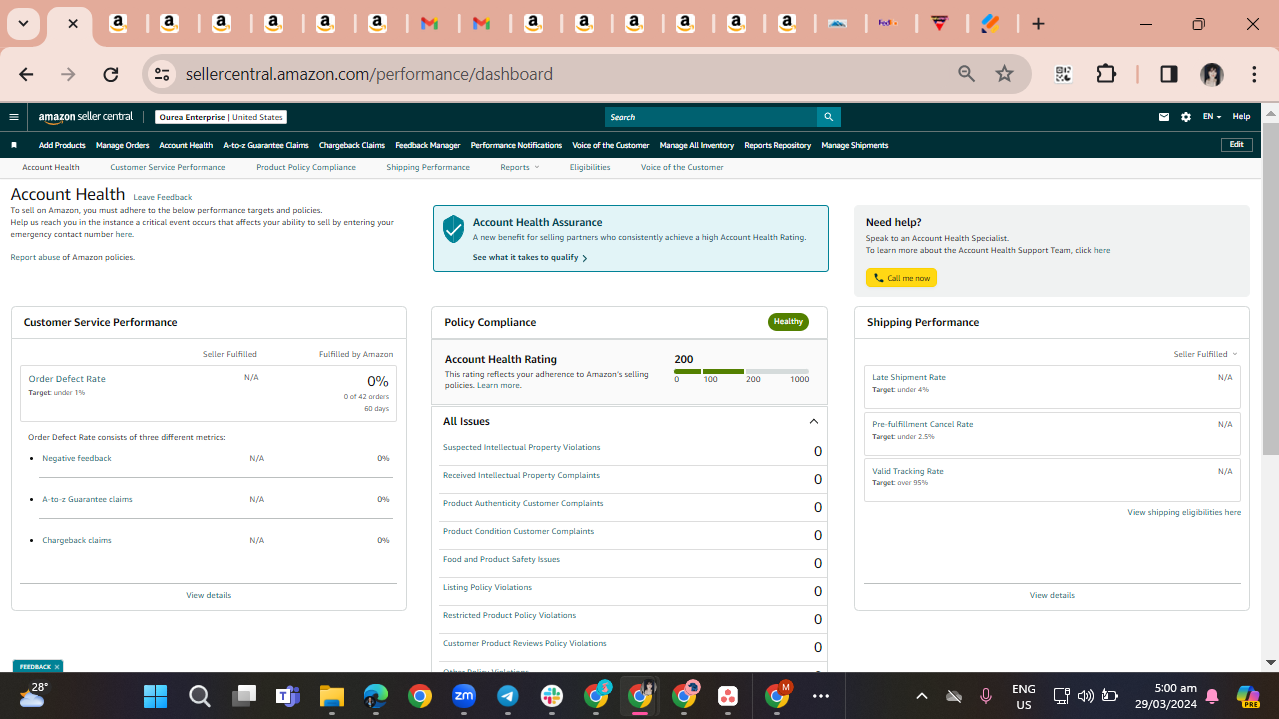Switch to Shipping Performance tab

tap(428, 167)
